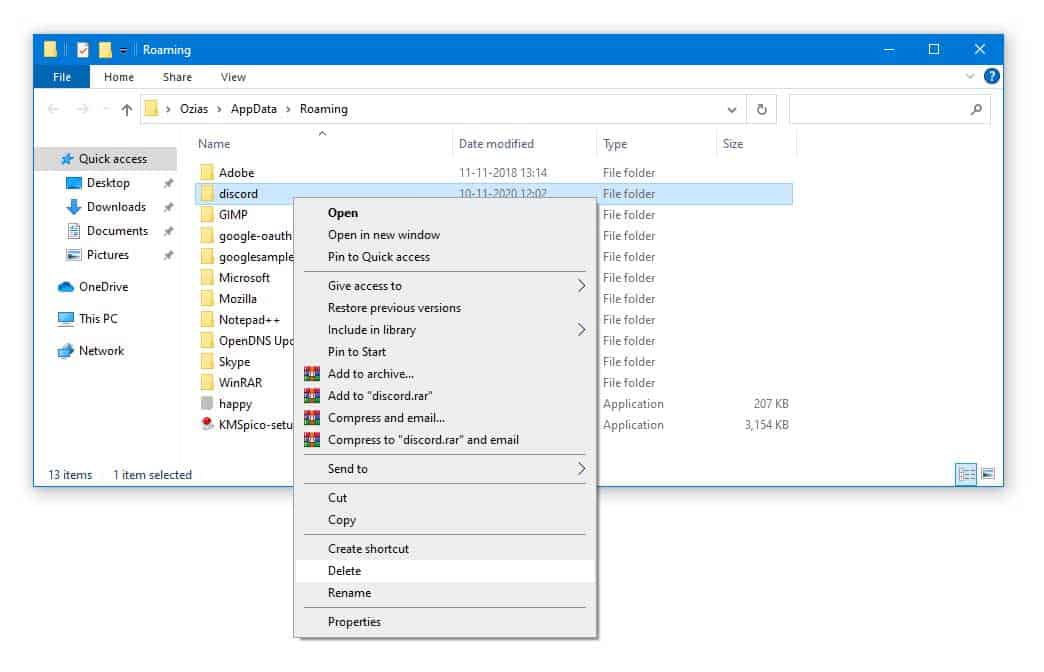Select Open in new window

(x=445, y=235)
